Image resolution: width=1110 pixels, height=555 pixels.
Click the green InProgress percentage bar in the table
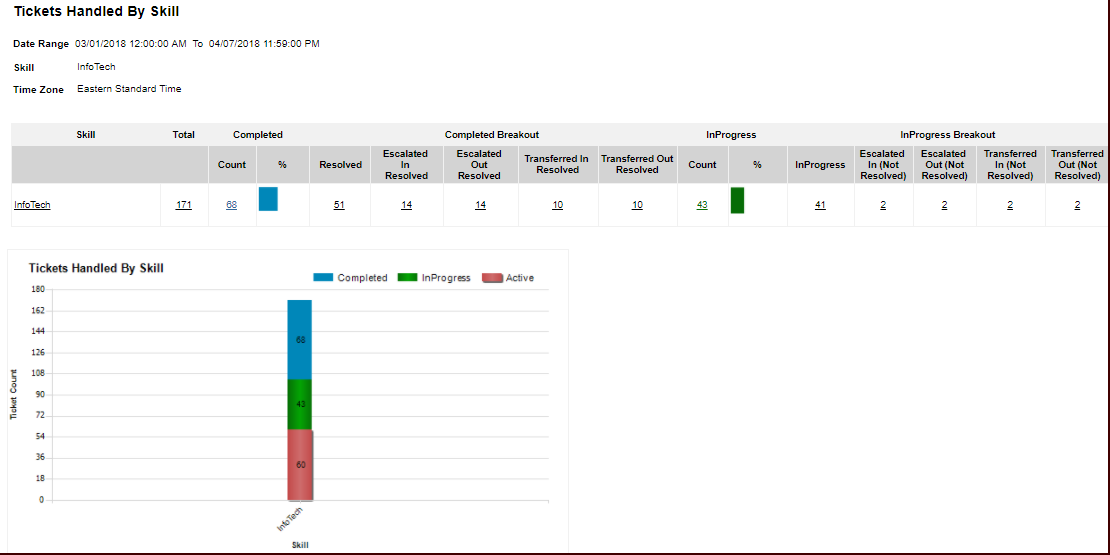(x=737, y=200)
